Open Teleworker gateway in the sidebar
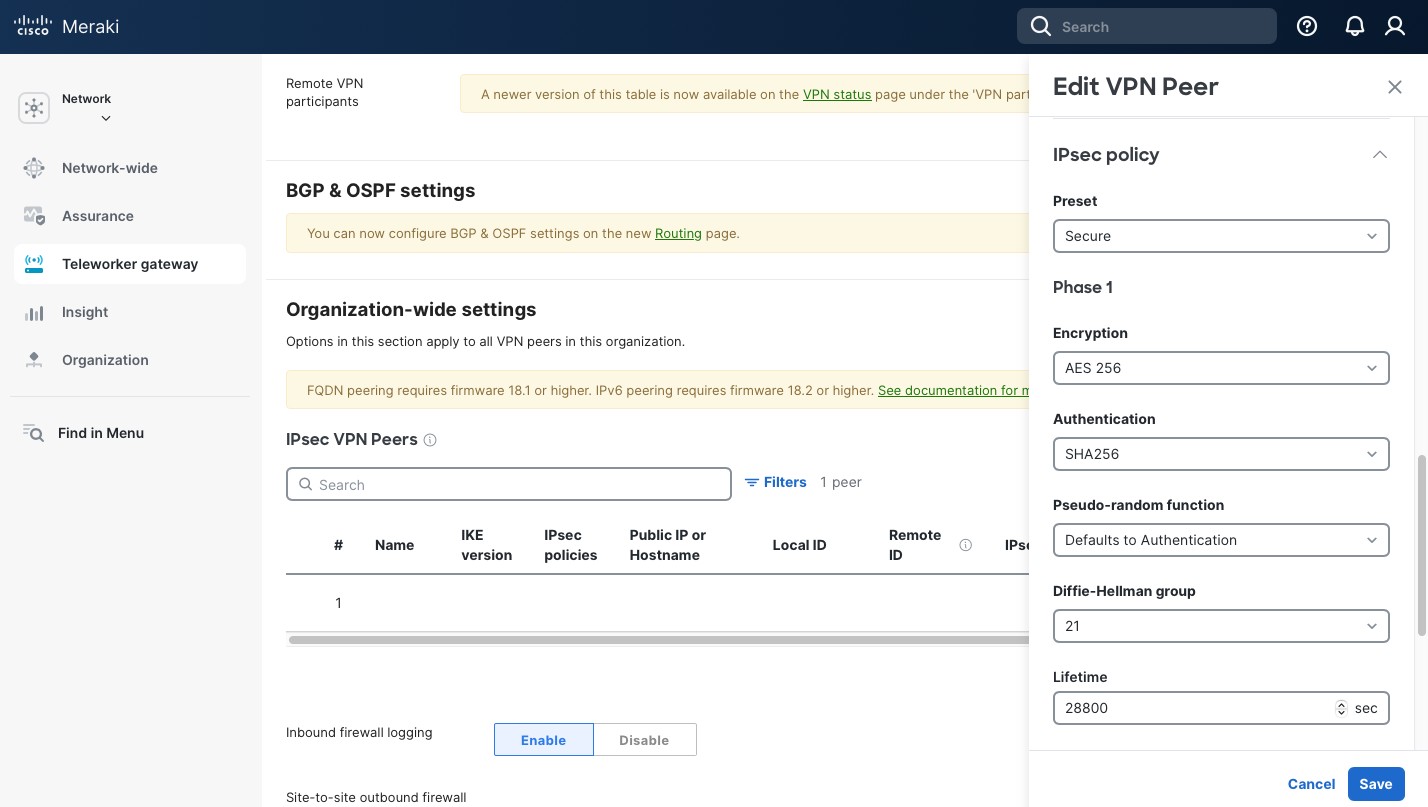1428x807 pixels. (x=130, y=264)
